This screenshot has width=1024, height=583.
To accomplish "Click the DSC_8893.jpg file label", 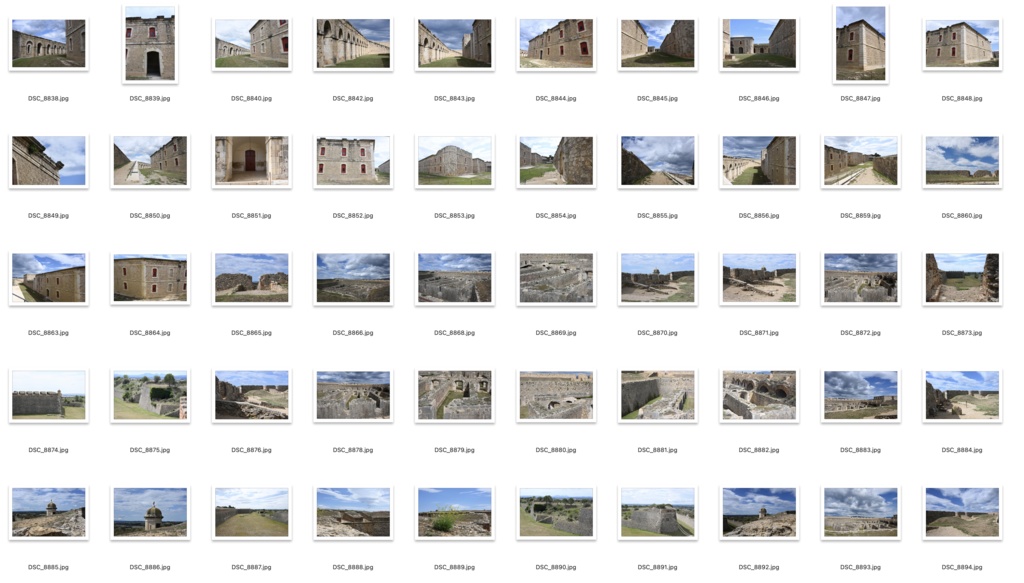I will pos(860,567).
